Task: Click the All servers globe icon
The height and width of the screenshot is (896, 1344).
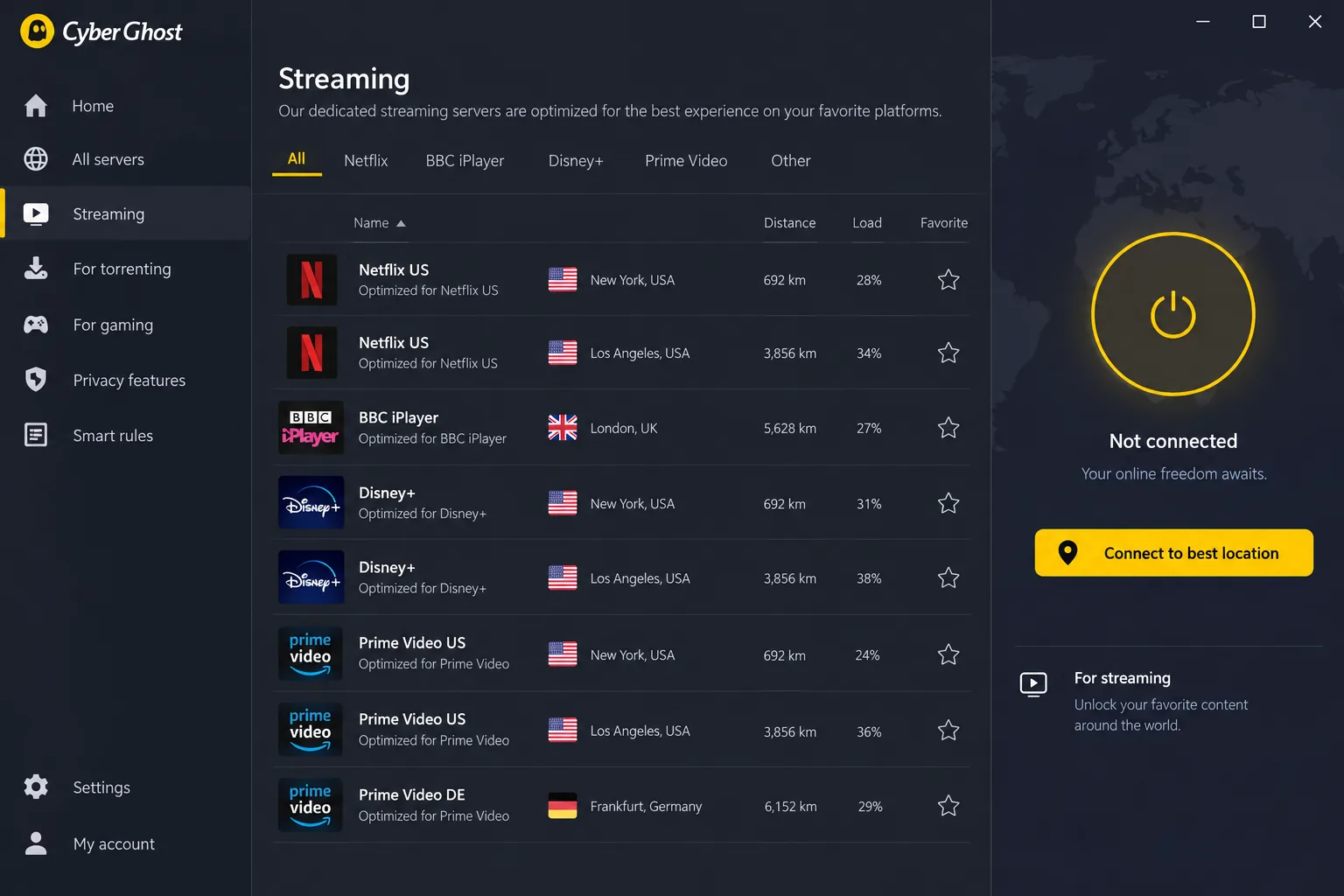Action: click(36, 159)
